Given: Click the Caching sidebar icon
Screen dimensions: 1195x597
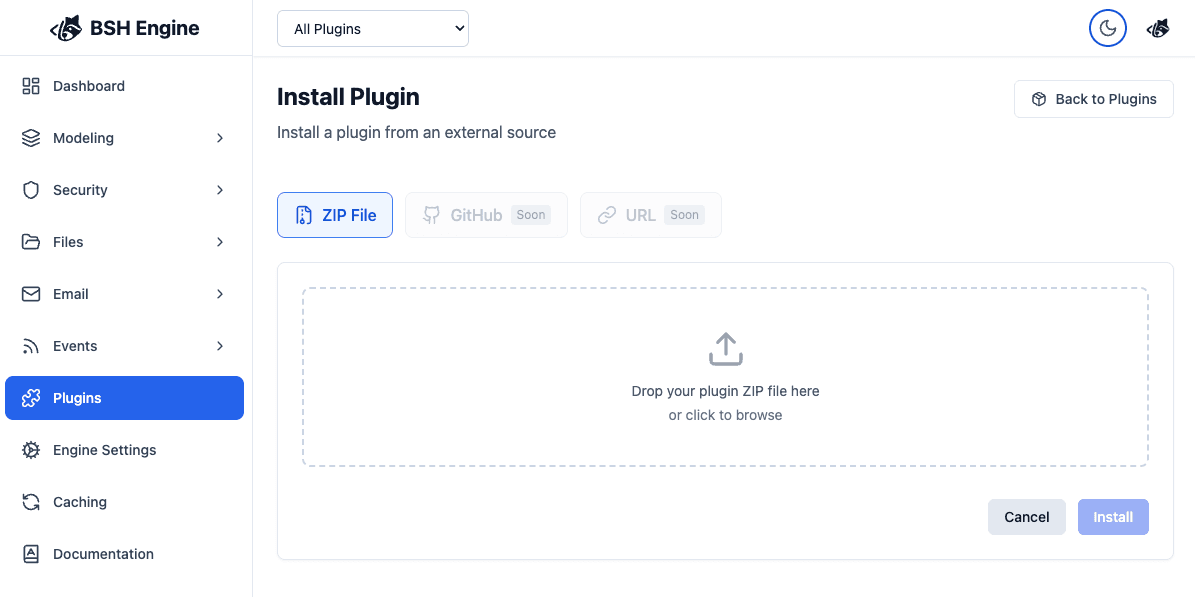Looking at the screenshot, I should coord(30,502).
